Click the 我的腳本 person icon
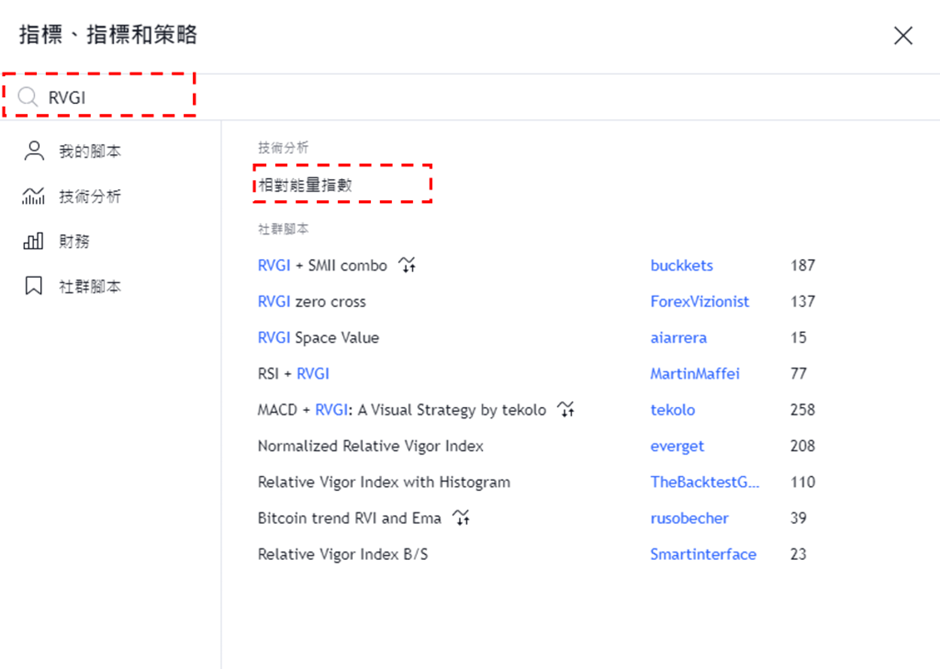940x669 pixels. (x=34, y=151)
